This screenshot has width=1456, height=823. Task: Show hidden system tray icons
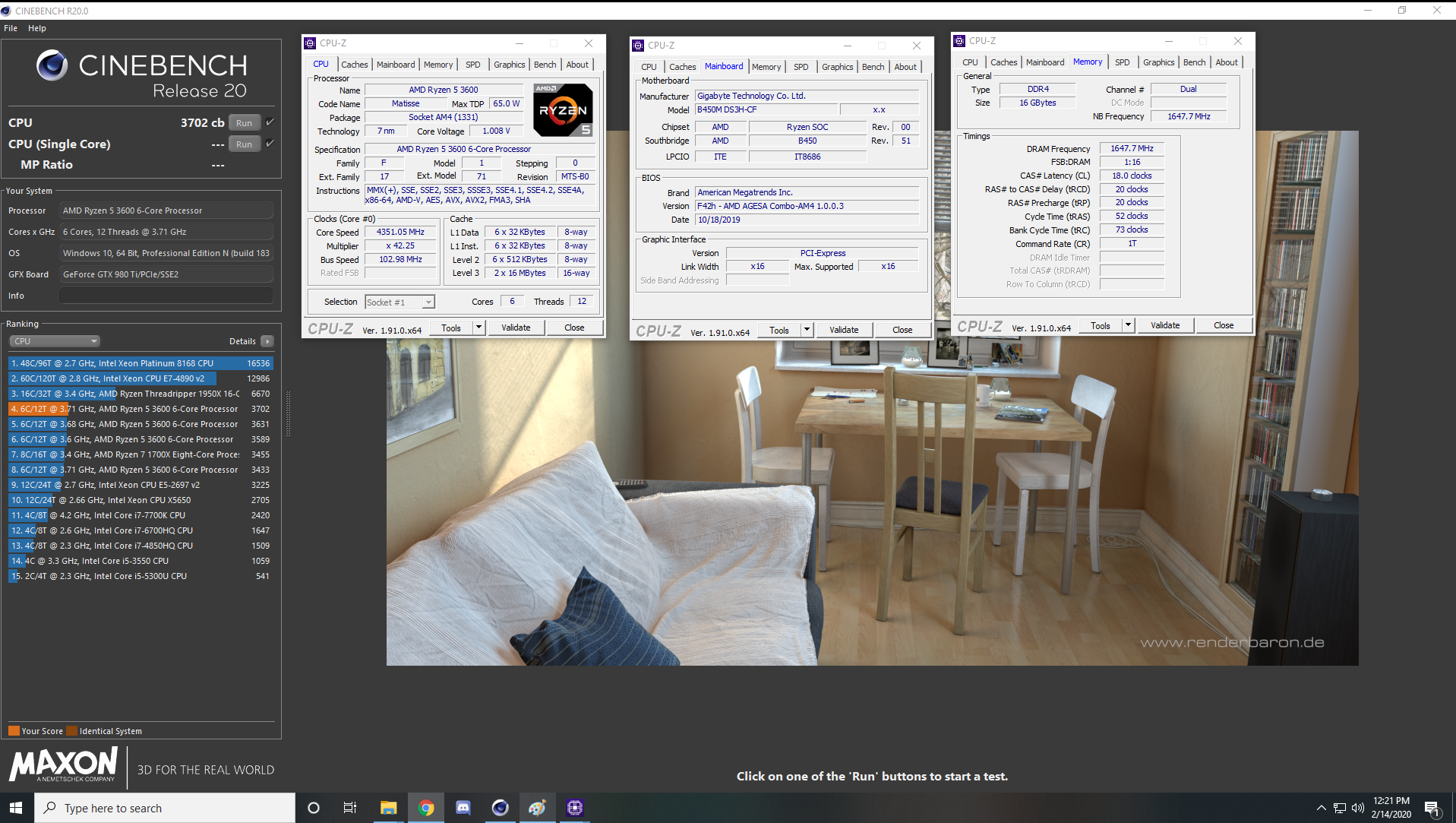[1321, 808]
